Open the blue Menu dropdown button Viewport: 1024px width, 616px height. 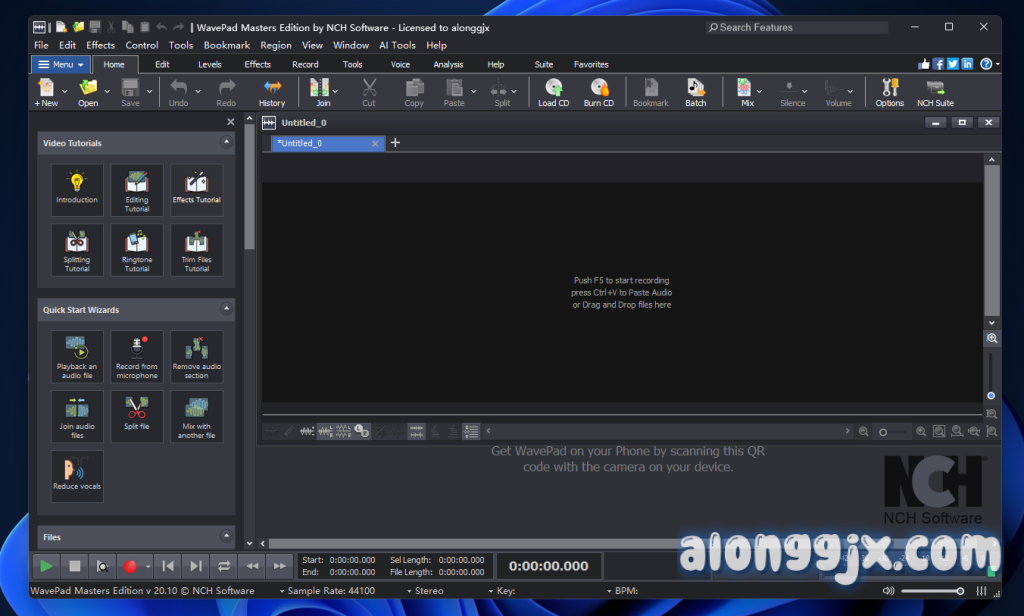(56, 64)
